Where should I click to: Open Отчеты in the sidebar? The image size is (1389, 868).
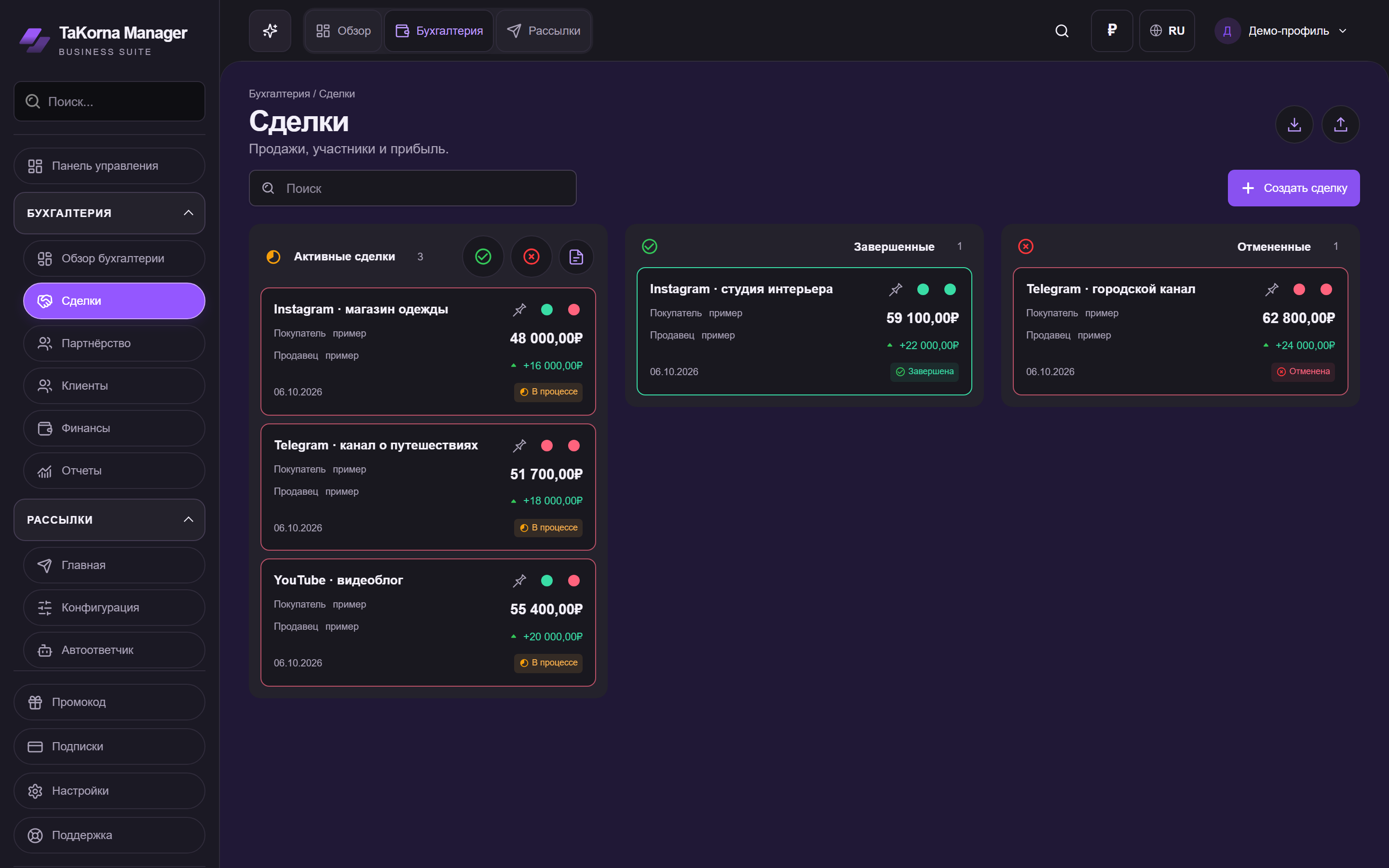point(114,471)
